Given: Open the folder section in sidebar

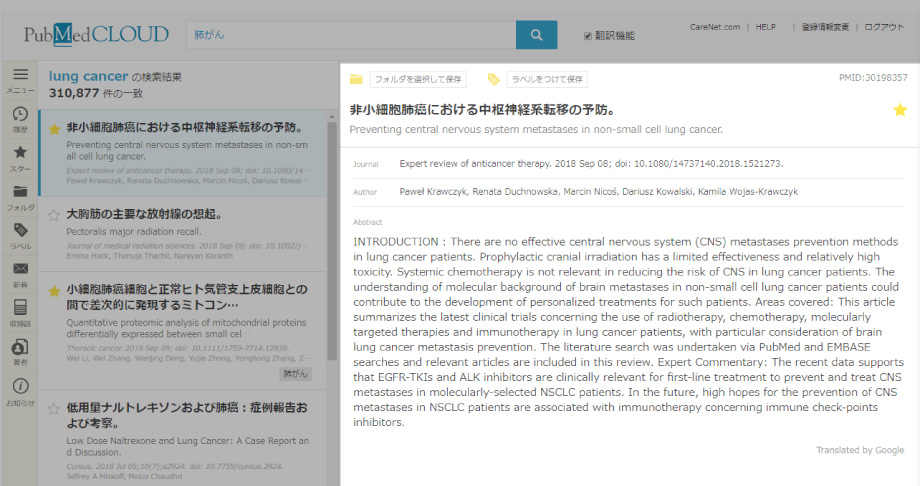Looking at the screenshot, I should click(20, 196).
